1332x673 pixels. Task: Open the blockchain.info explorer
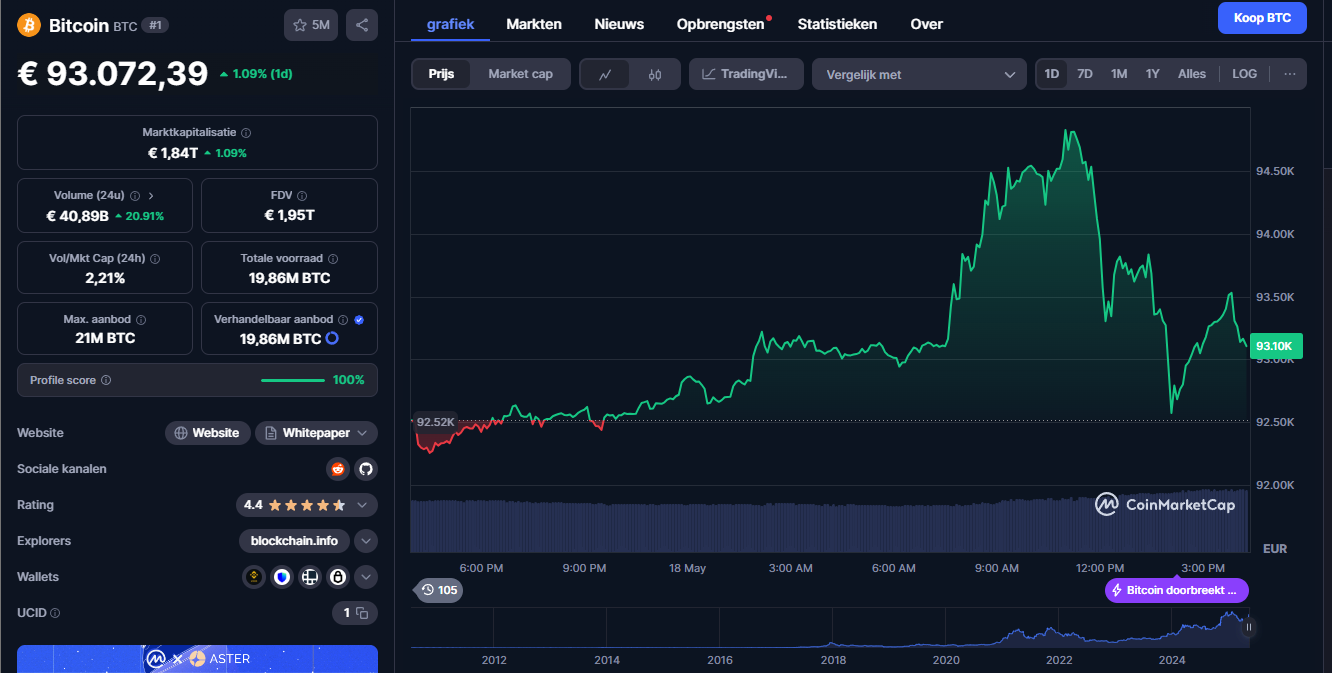[294, 541]
